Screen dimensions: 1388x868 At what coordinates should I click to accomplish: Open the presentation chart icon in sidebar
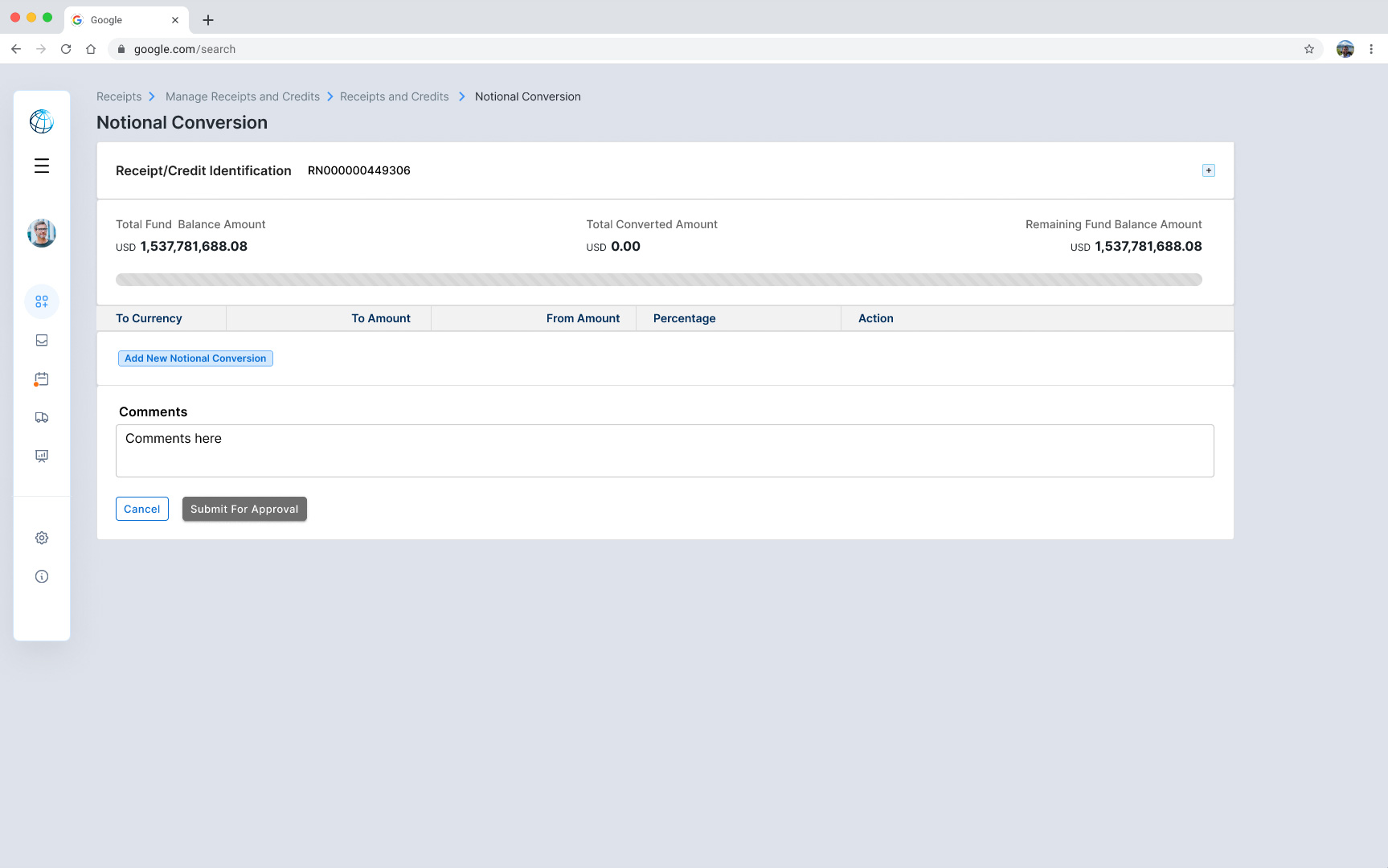tap(42, 456)
